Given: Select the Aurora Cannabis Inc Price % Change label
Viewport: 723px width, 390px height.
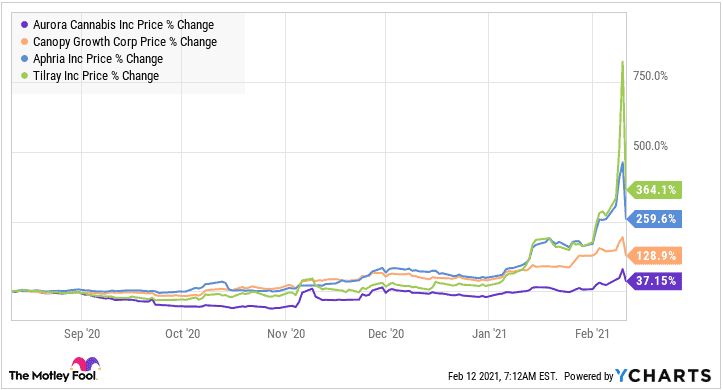Looking at the screenshot, I should point(124,25).
